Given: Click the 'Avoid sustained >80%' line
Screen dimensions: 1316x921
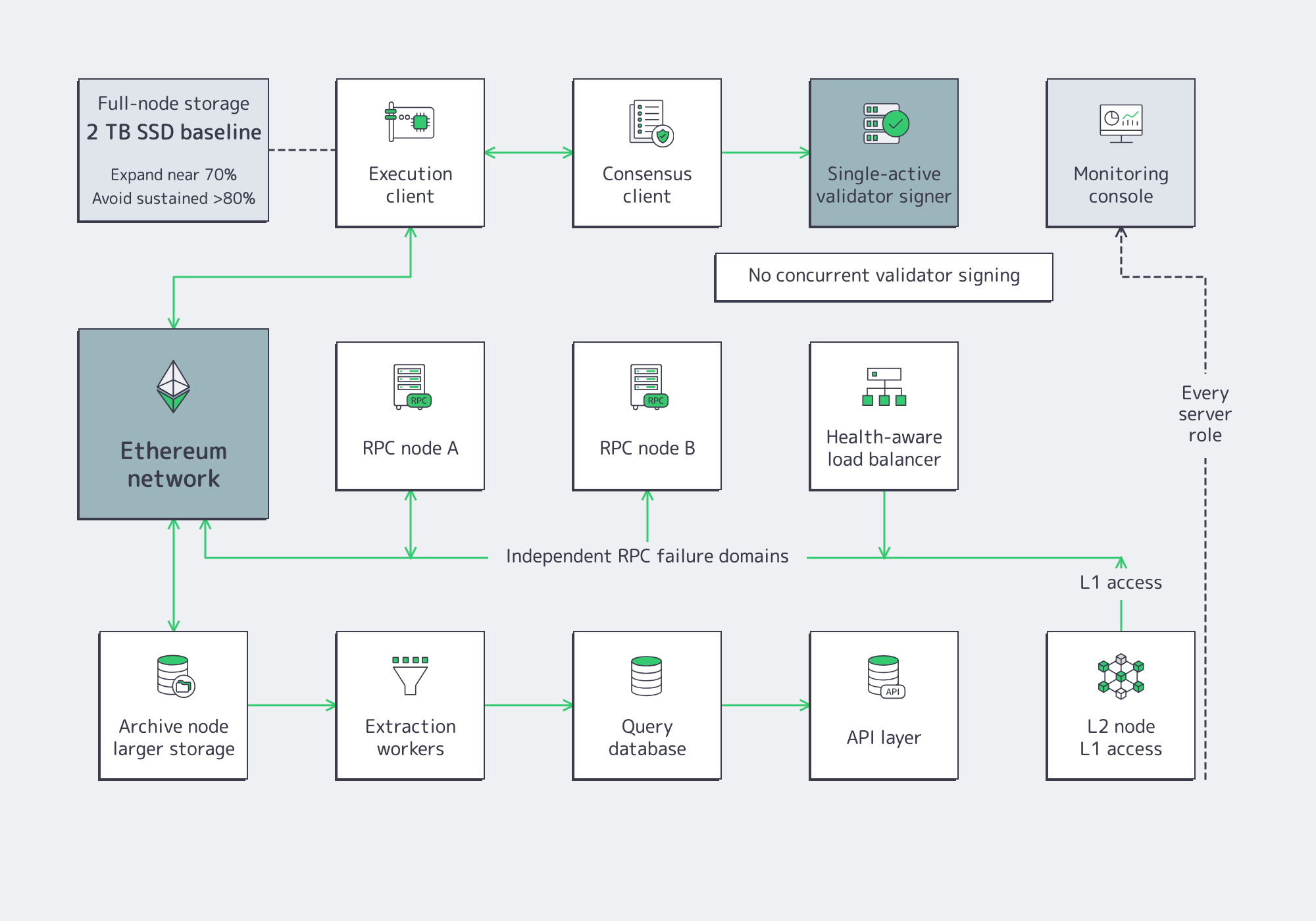Looking at the screenshot, I should (x=174, y=199).
